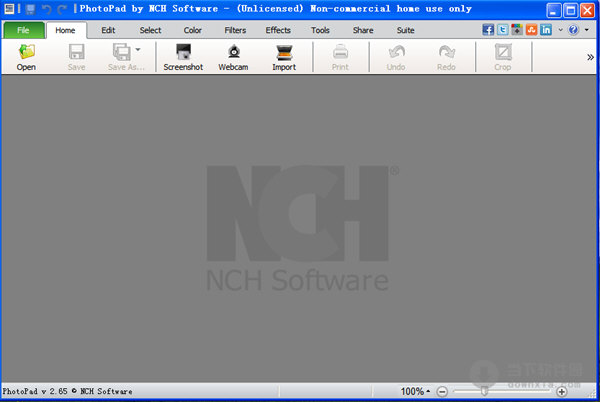Switch to the Edit tab
600x402 pixels.
pos(108,30)
